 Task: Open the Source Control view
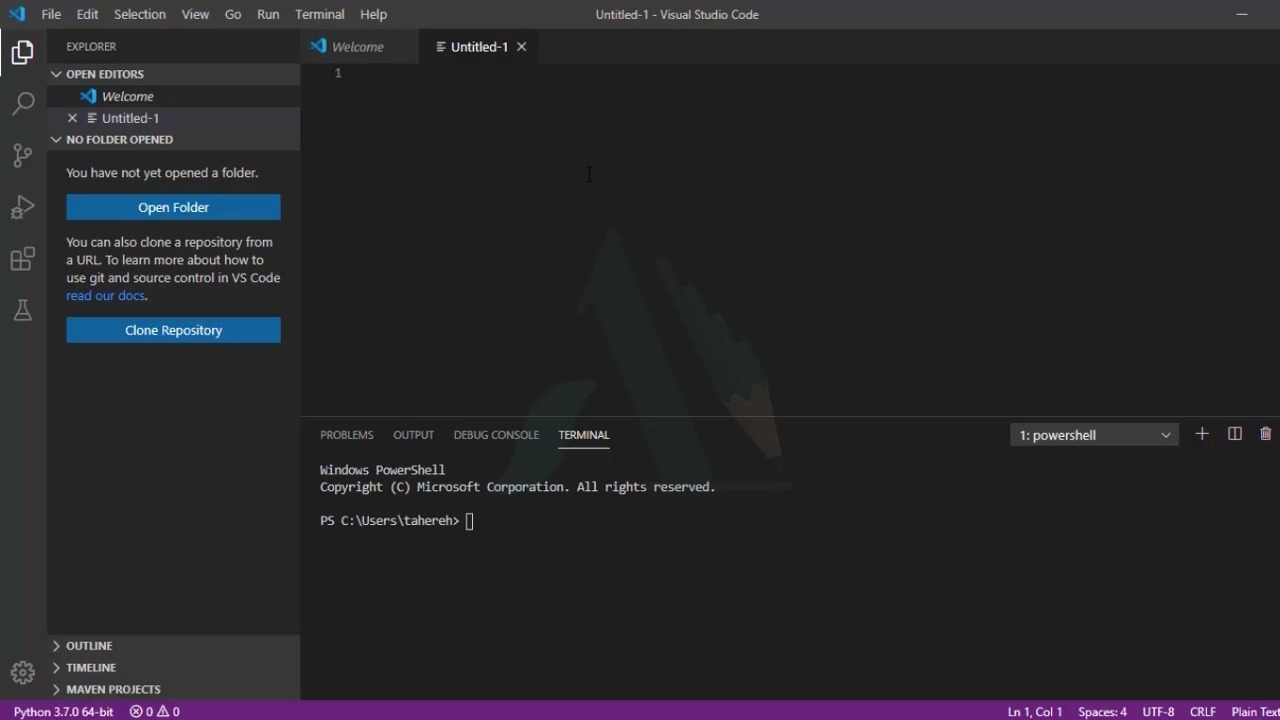(22, 155)
